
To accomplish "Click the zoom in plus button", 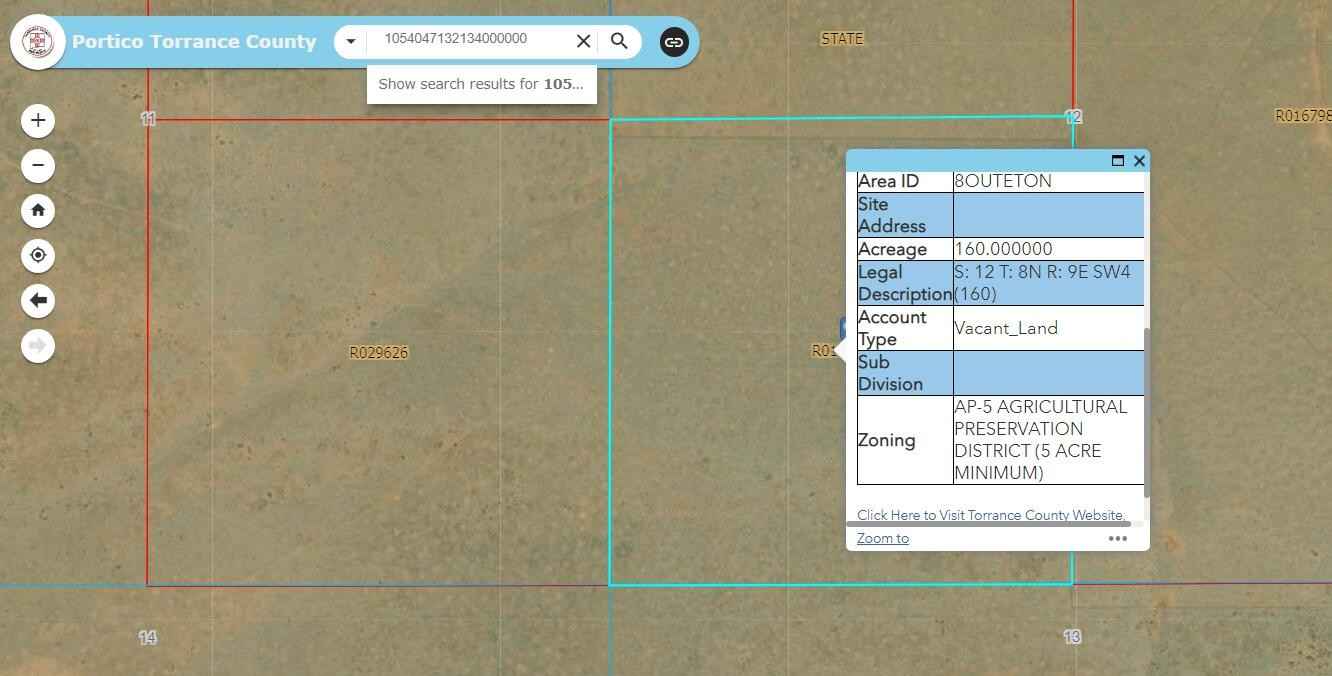I will pos(38,120).
